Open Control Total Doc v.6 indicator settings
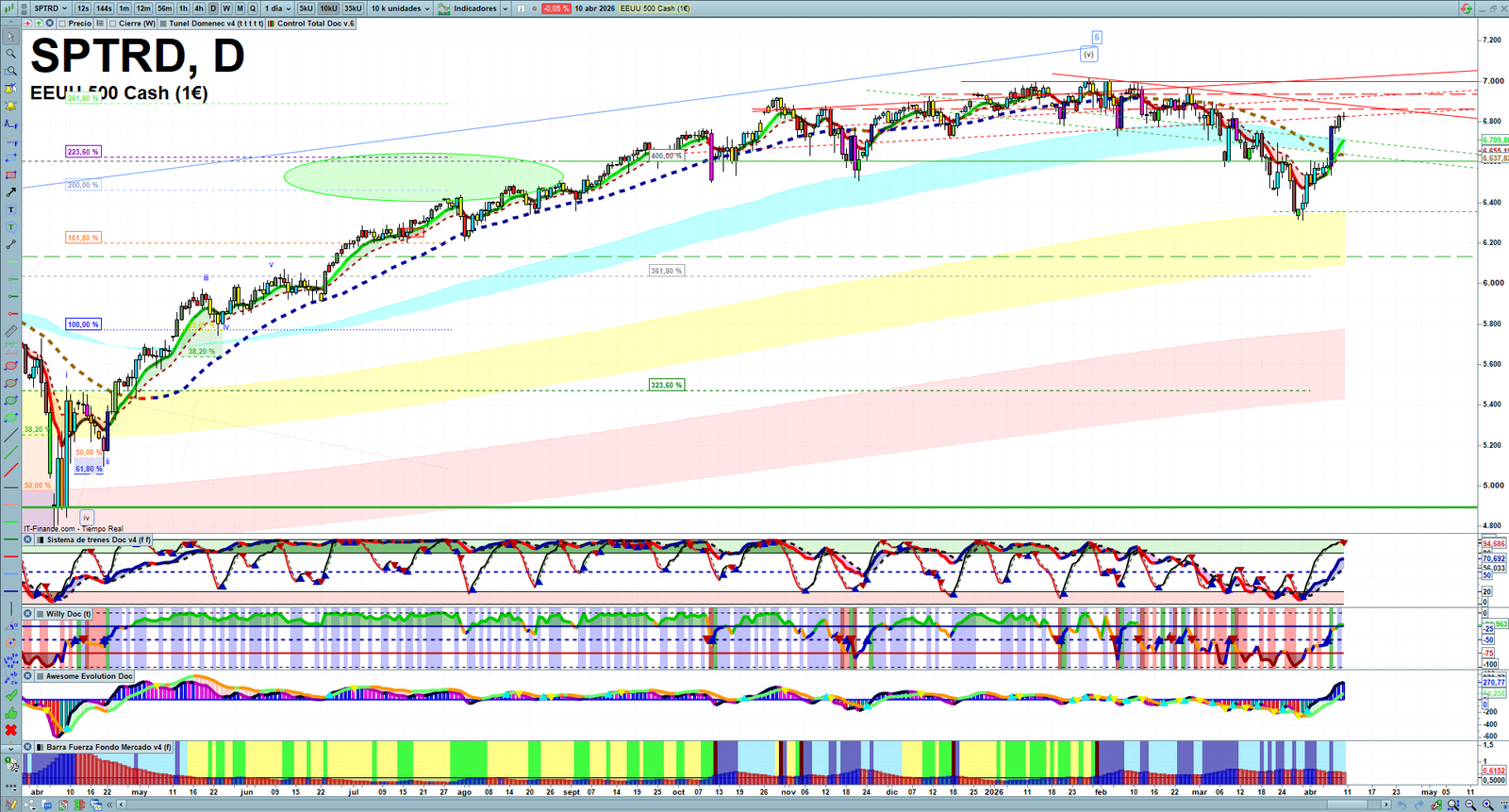 click(x=311, y=24)
